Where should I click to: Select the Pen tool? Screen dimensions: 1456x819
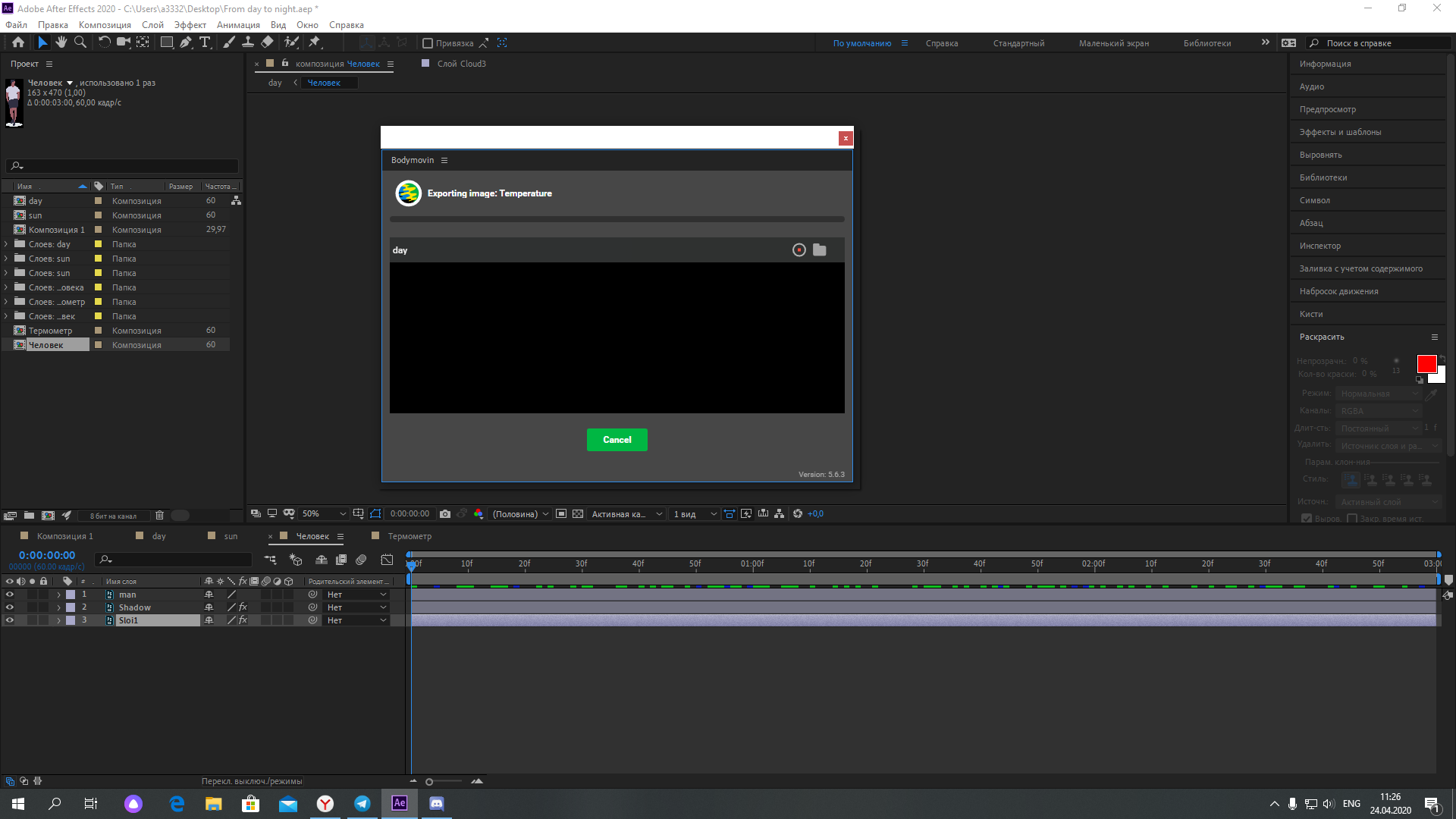coord(186,42)
